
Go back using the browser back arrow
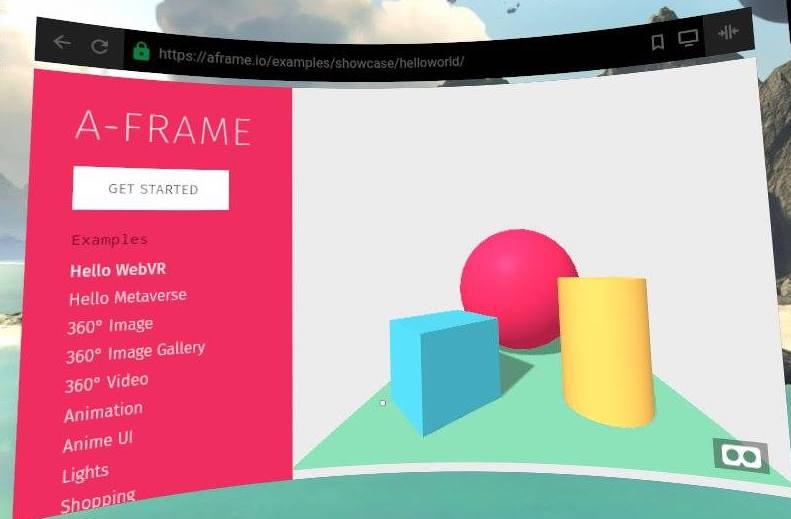[62, 42]
